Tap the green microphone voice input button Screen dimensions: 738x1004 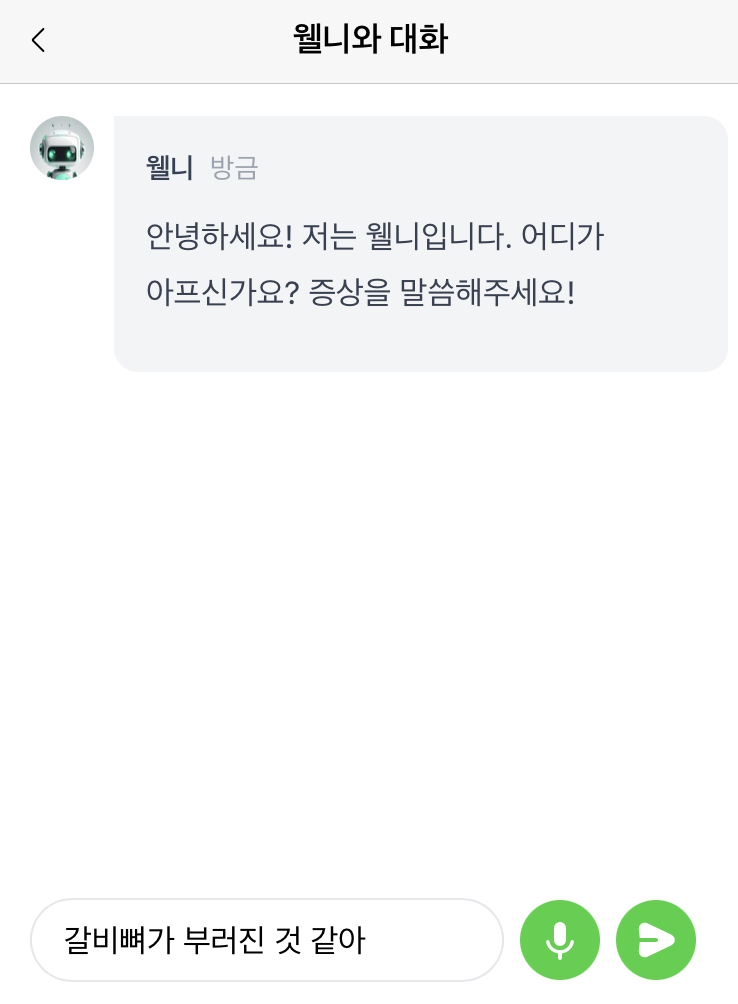(559, 940)
